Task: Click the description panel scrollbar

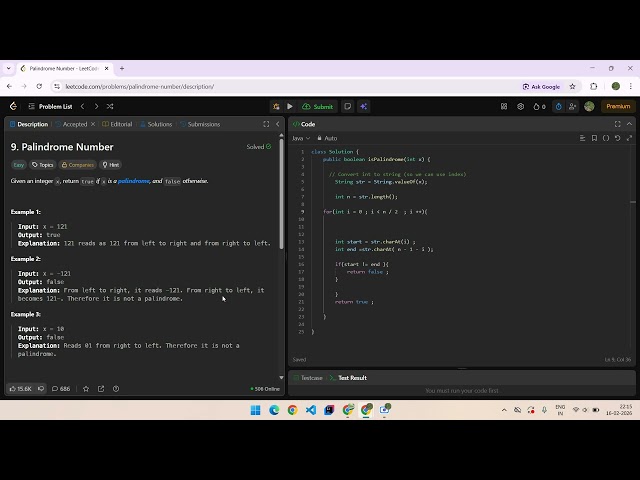Action: pyautogui.click(x=281, y=194)
